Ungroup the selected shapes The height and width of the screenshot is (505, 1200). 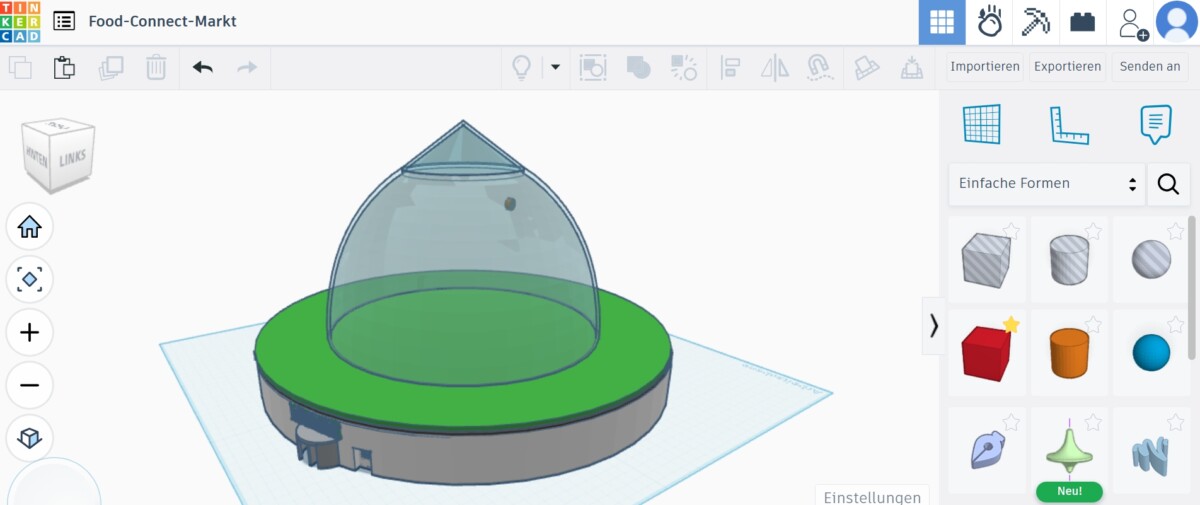(x=684, y=68)
